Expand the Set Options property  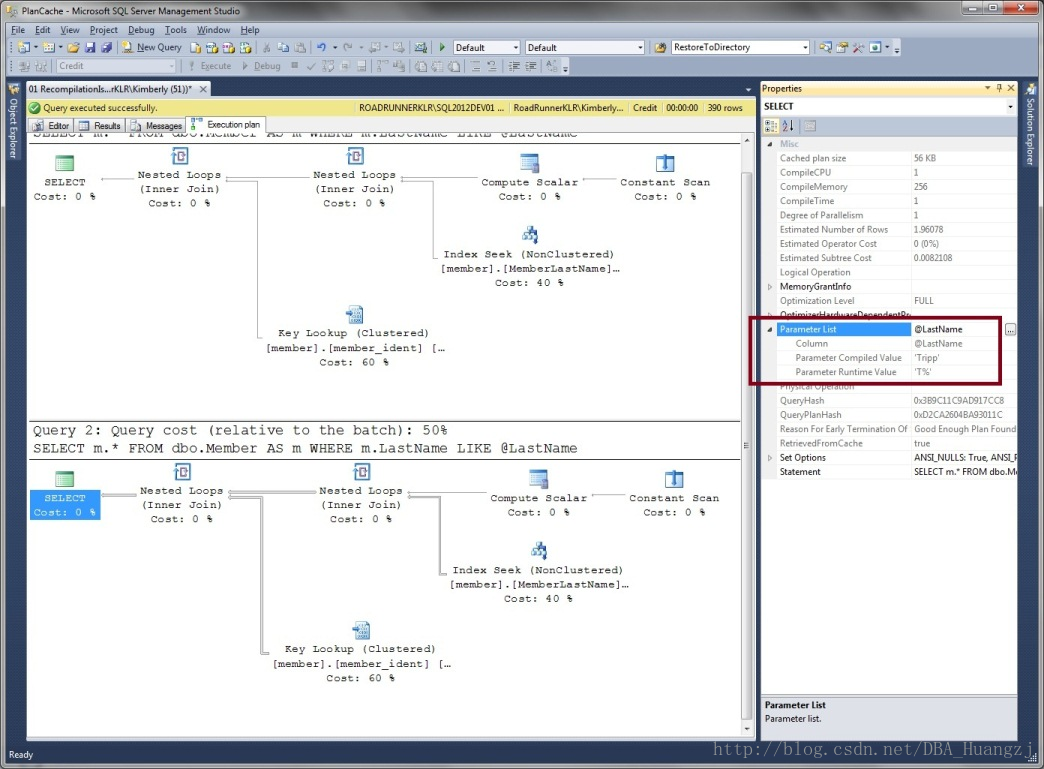point(770,458)
